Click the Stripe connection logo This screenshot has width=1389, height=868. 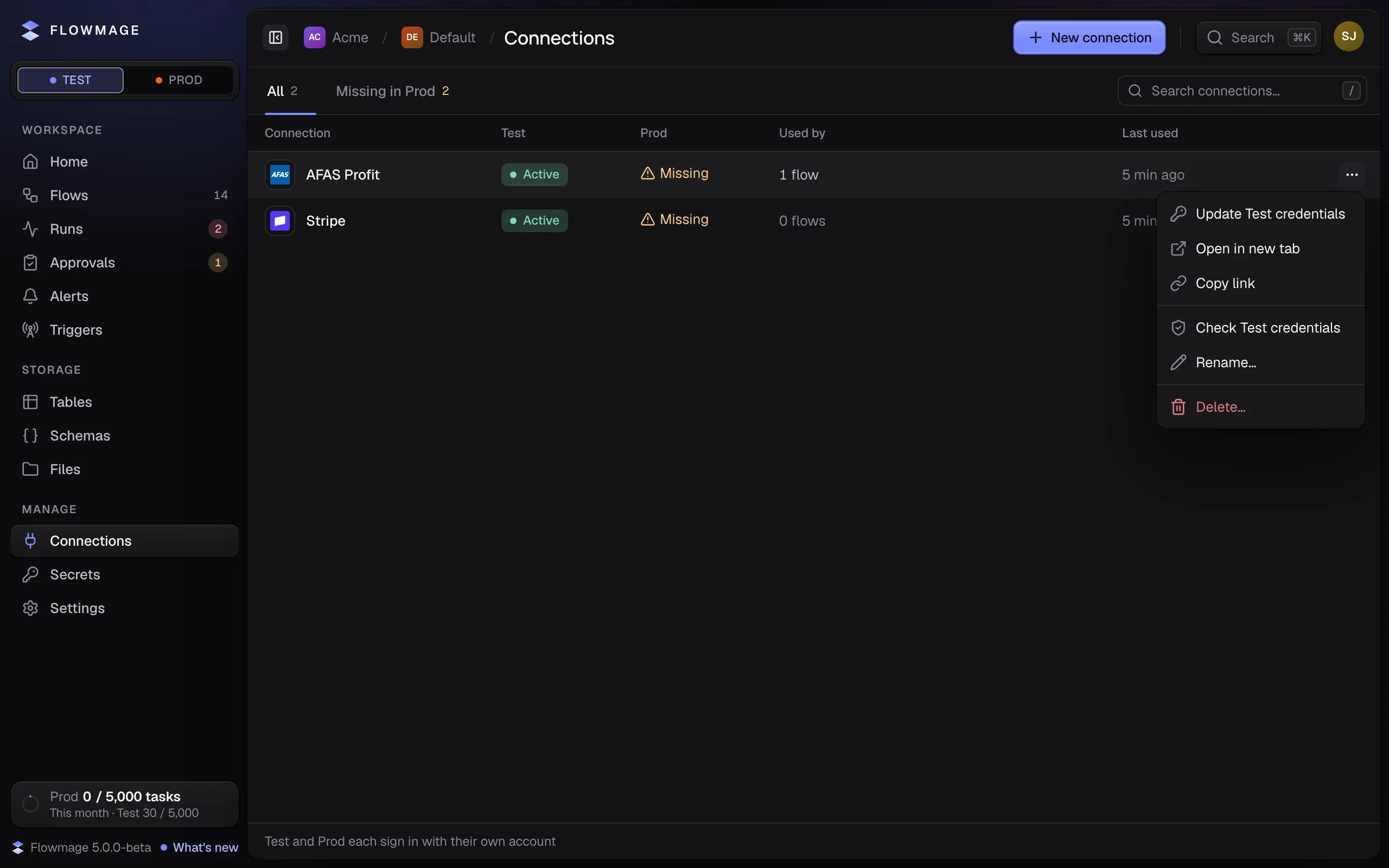(280, 220)
